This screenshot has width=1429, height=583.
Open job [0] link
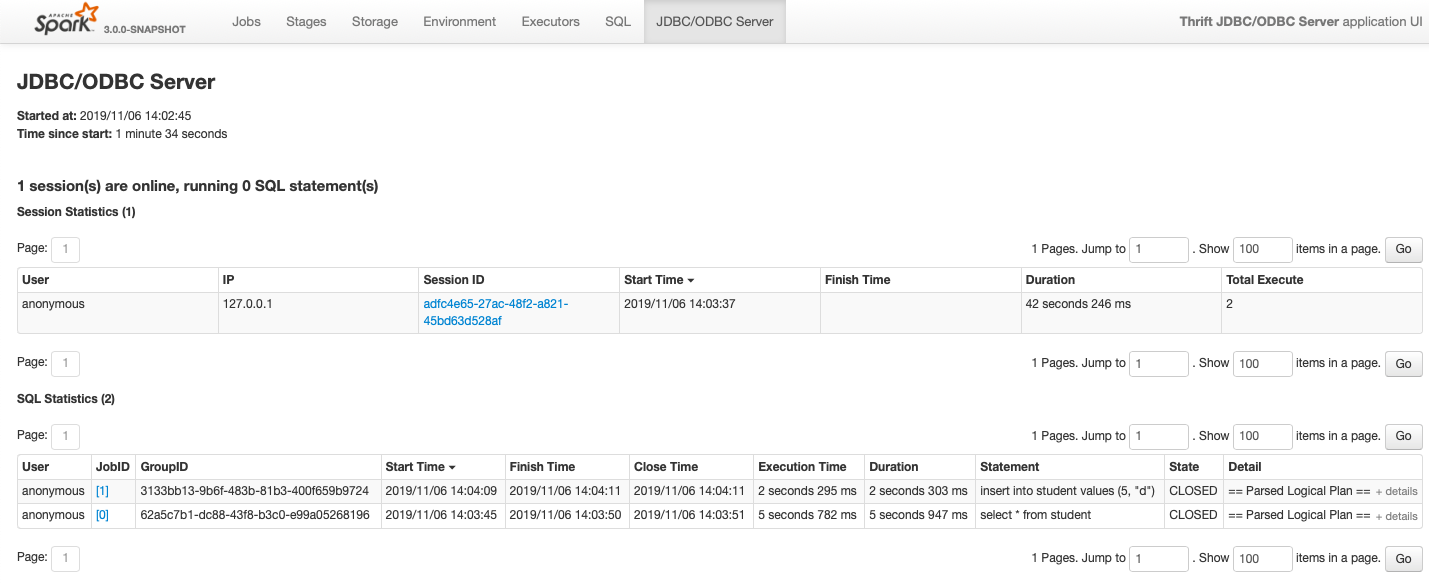102,515
